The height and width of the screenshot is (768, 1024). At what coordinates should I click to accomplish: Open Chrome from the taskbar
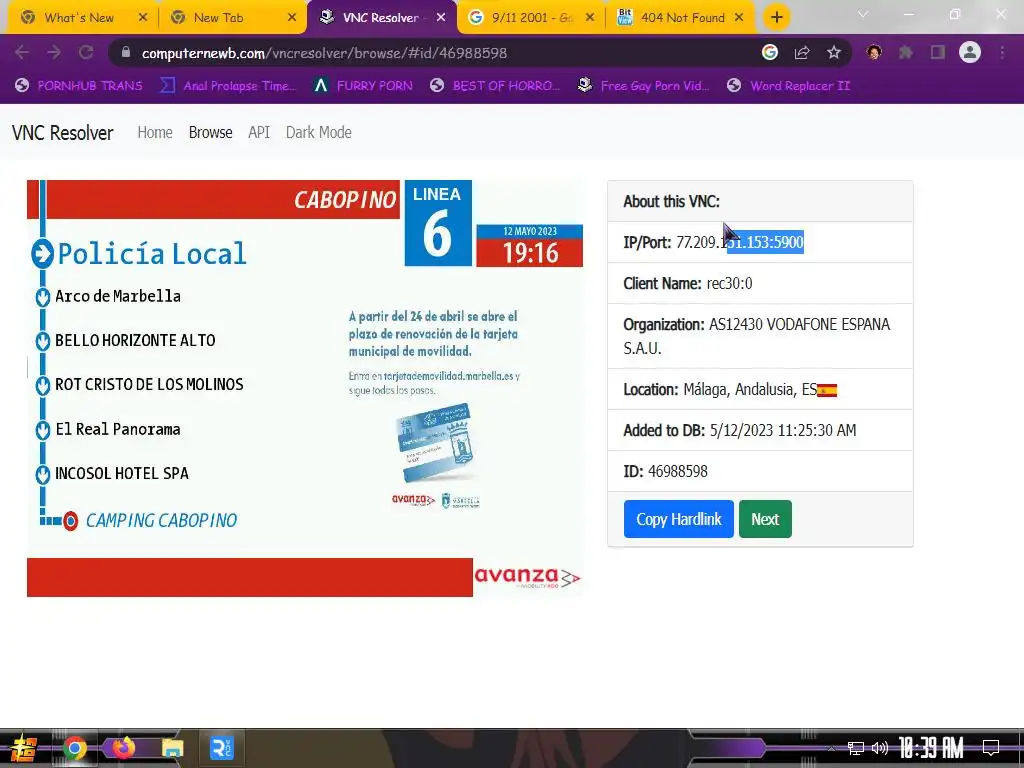pyautogui.click(x=74, y=748)
